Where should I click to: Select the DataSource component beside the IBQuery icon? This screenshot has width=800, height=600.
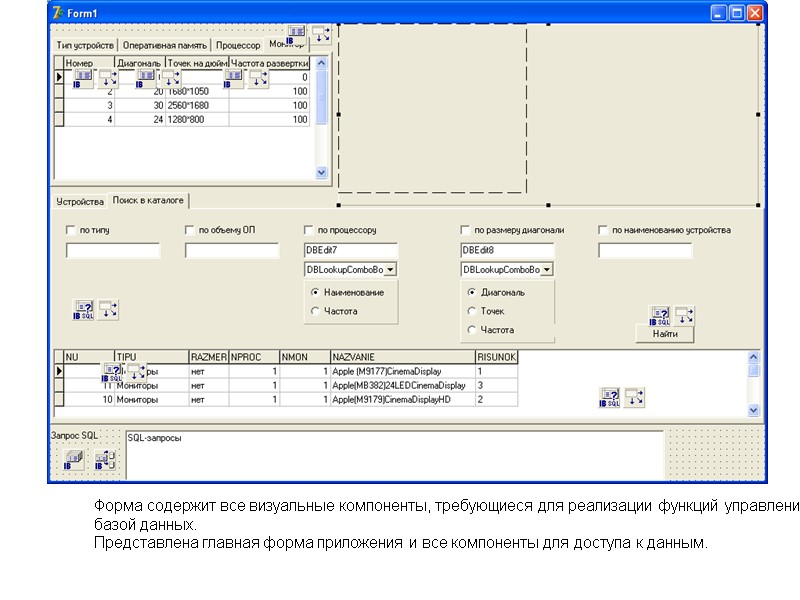685,313
